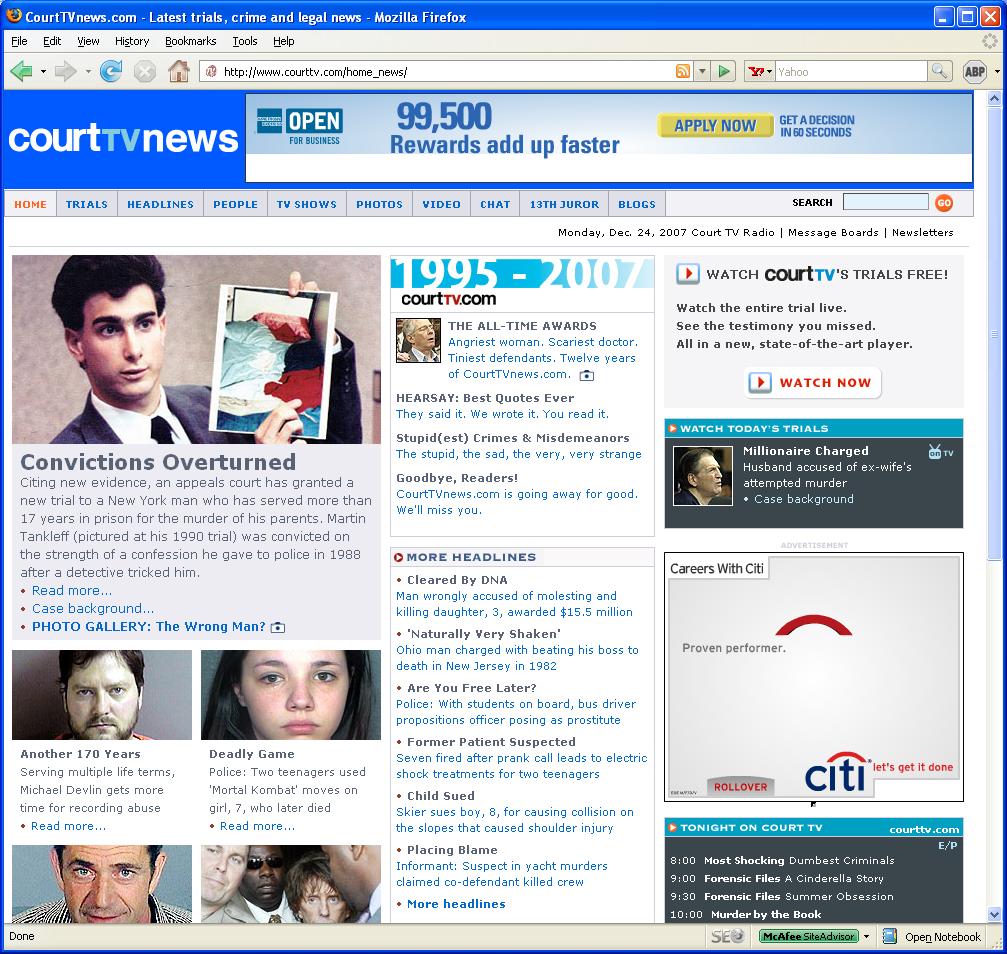
Task: Open the Message Boards link
Action: (833, 233)
